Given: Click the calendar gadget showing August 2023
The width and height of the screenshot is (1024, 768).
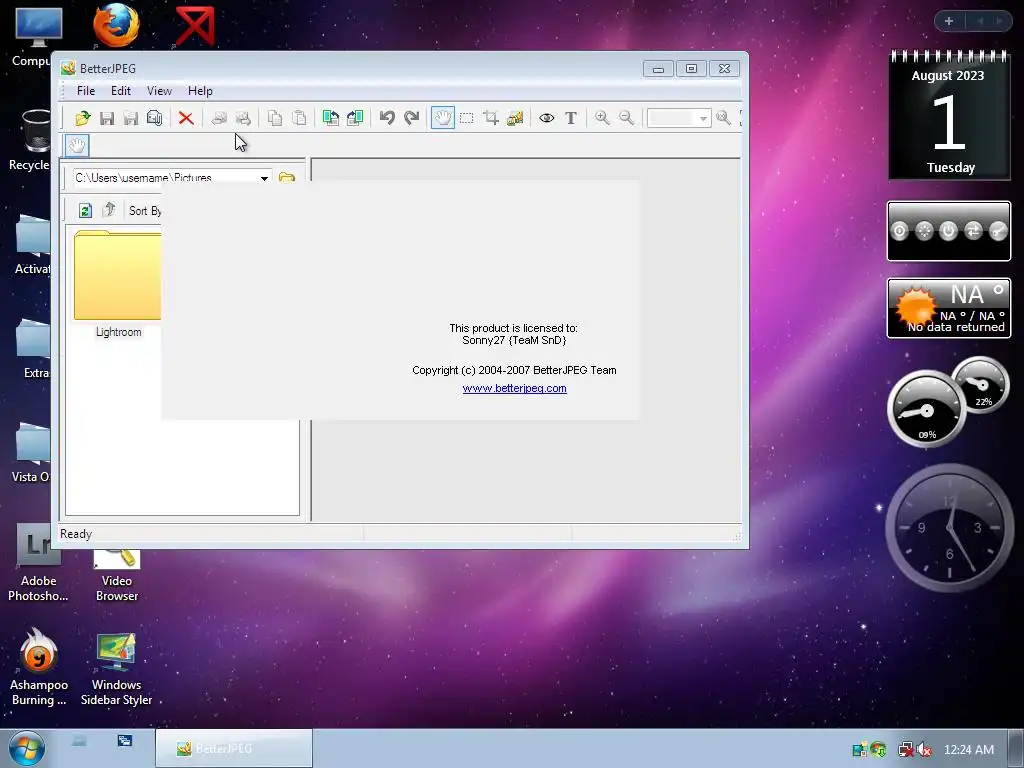Looking at the screenshot, I should (949, 116).
